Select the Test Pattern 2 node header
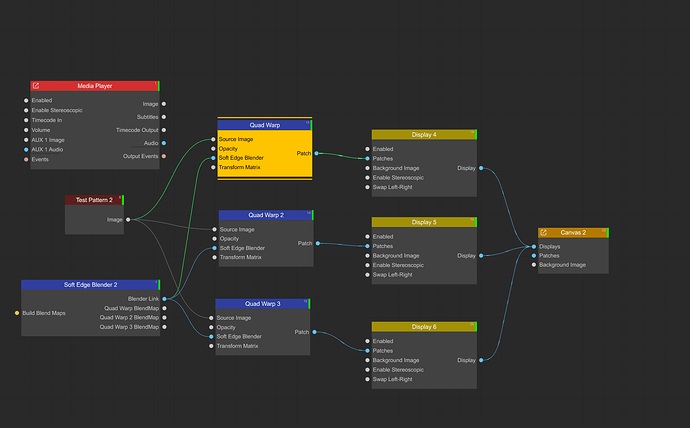The width and height of the screenshot is (690, 428). point(94,200)
